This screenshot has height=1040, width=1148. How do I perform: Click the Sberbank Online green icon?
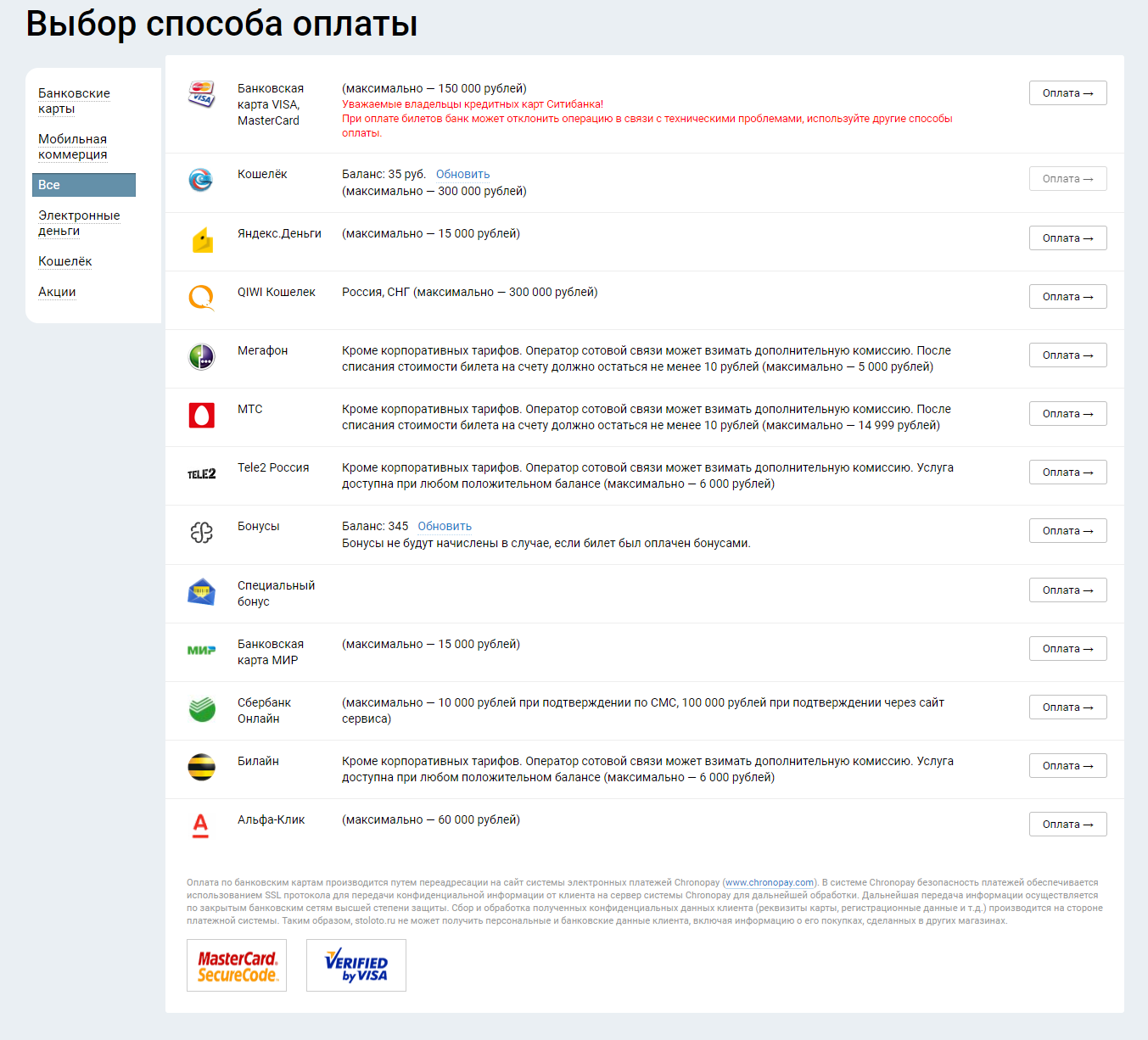pos(201,708)
